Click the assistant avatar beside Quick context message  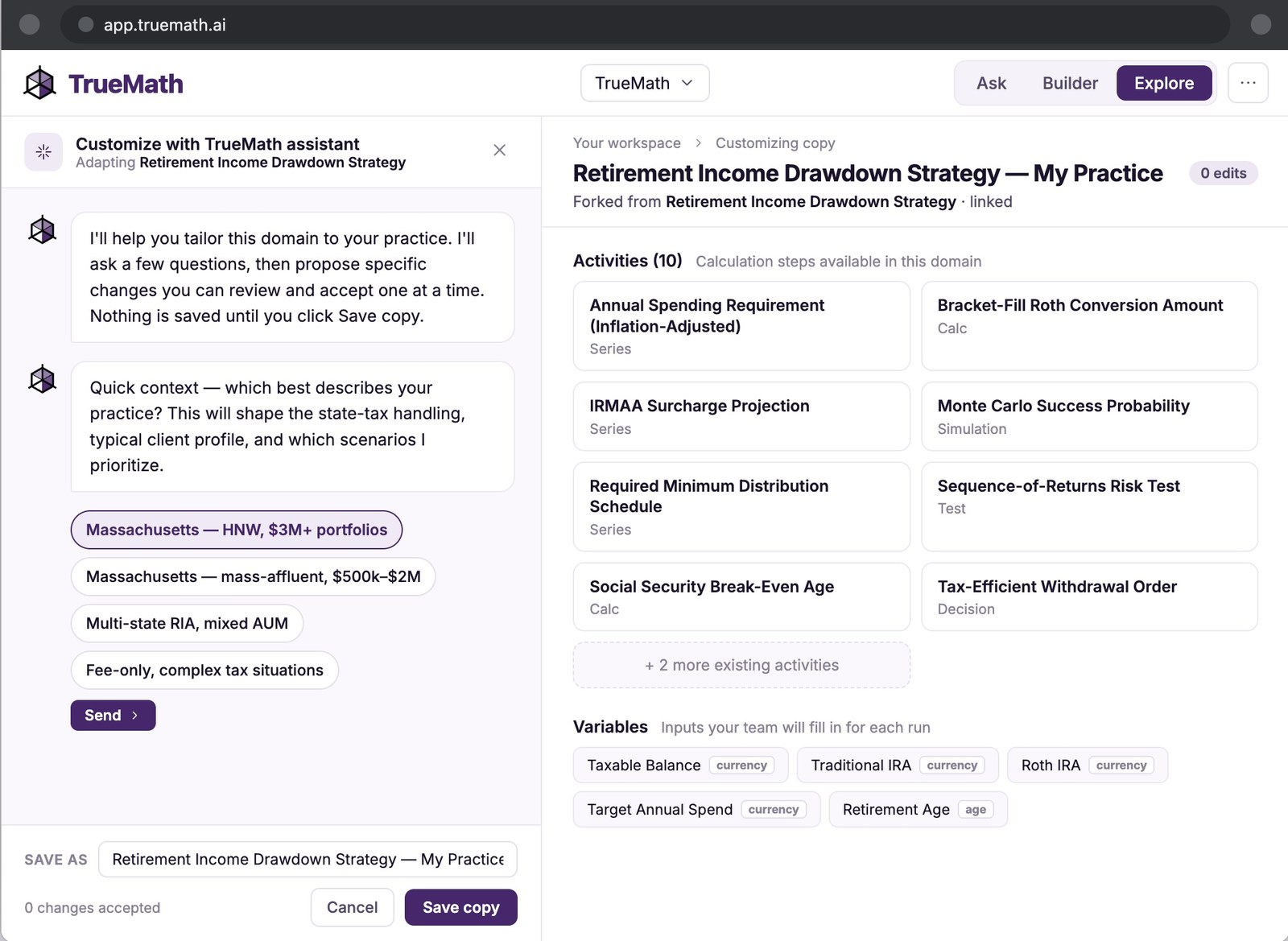click(42, 379)
